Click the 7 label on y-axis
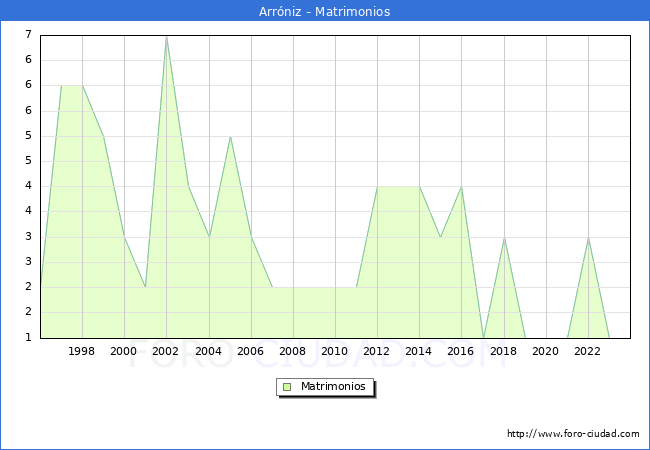This screenshot has width=650, height=450. [x=28, y=35]
